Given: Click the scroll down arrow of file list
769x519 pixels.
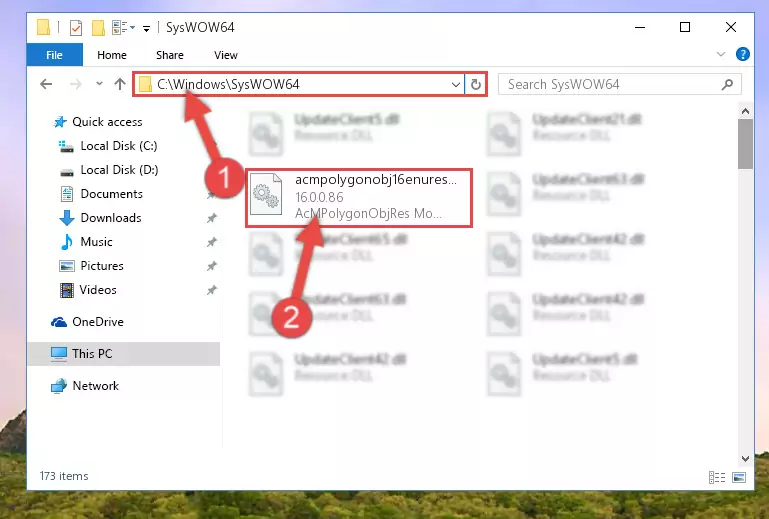Looking at the screenshot, I should pyautogui.click(x=745, y=459).
